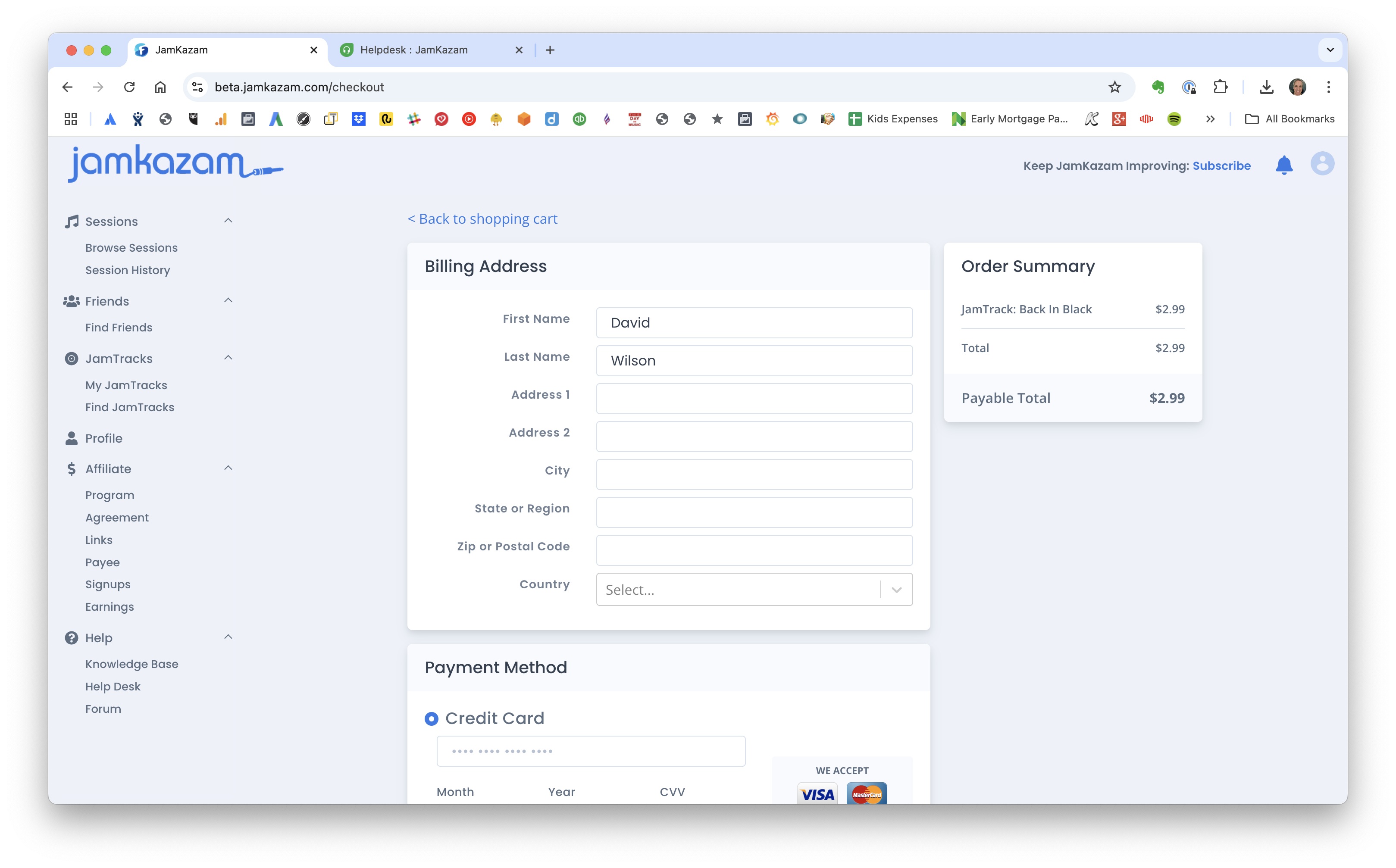Select the Credit Card radio button
1396x868 pixels.
pyautogui.click(x=431, y=719)
